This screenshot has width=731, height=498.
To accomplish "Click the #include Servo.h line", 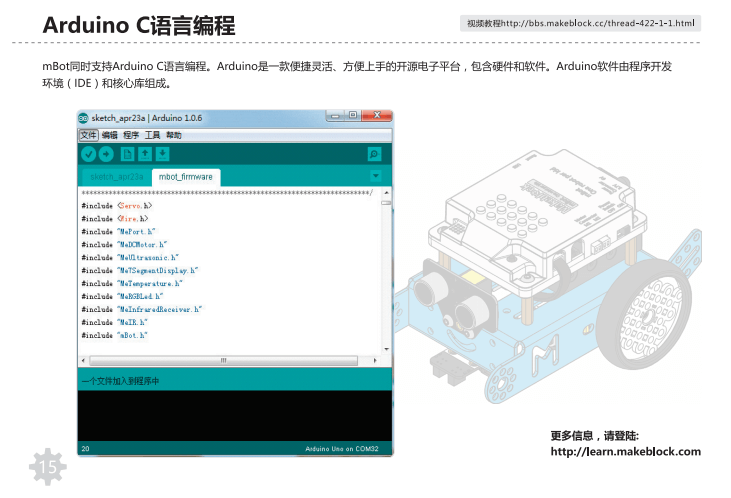I will coord(117,206).
